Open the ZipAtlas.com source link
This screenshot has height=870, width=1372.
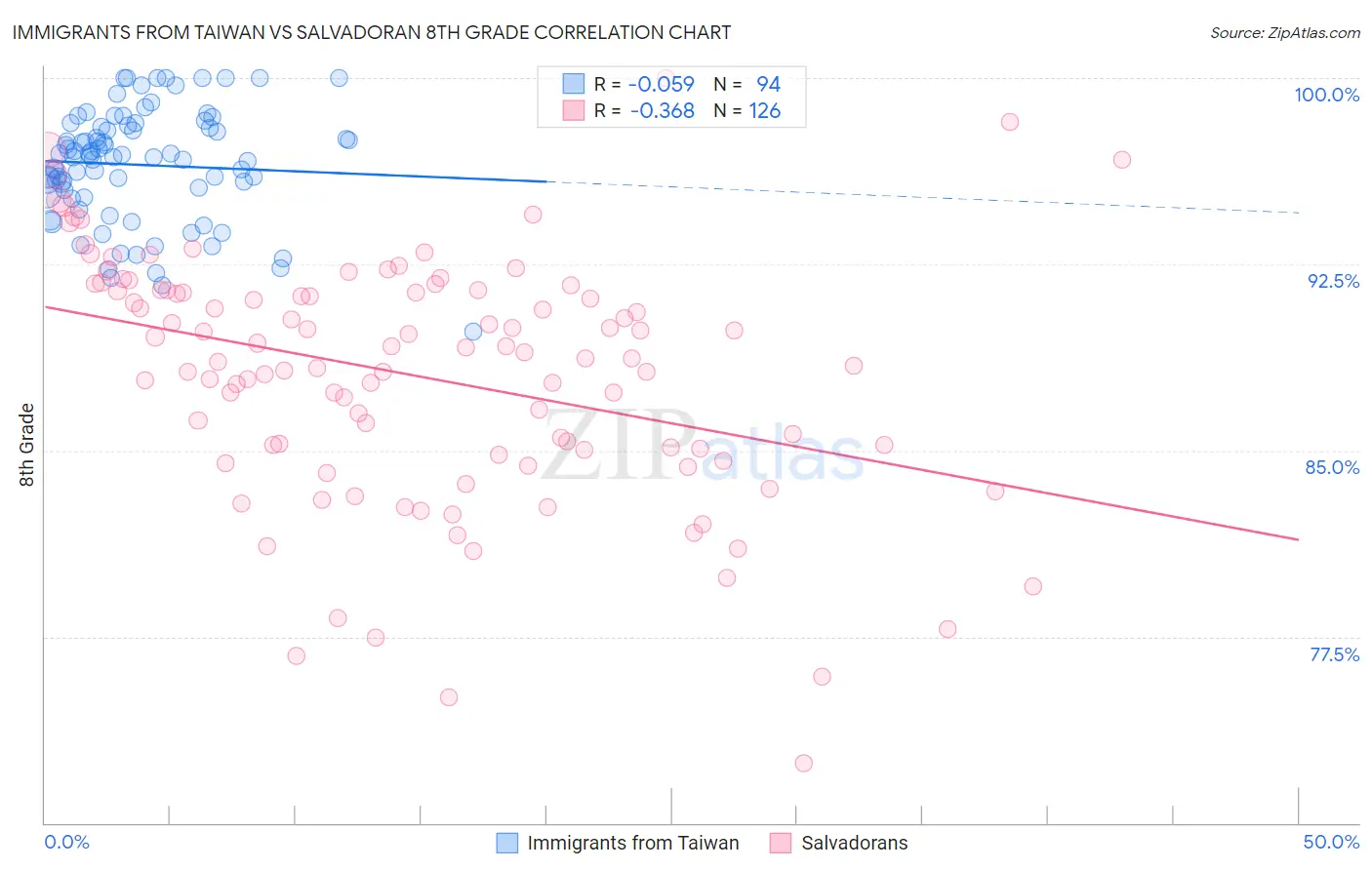(x=1285, y=32)
